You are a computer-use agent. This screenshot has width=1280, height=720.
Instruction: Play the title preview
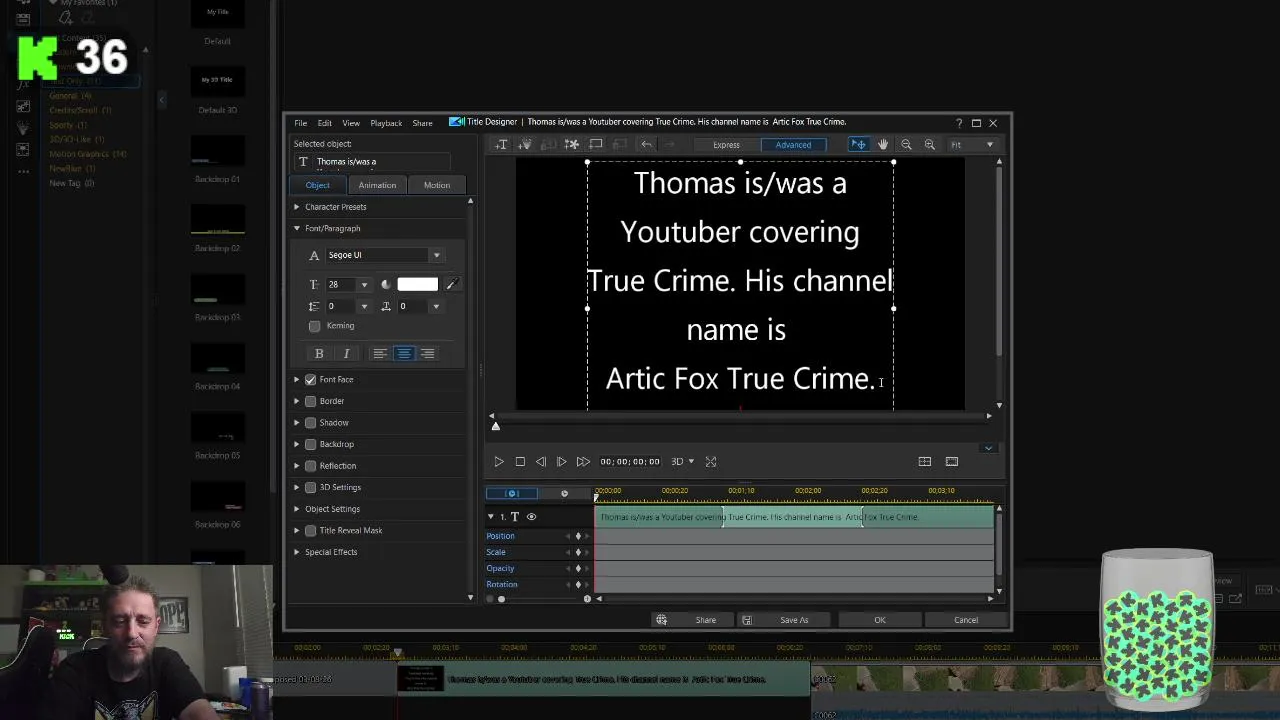(499, 461)
